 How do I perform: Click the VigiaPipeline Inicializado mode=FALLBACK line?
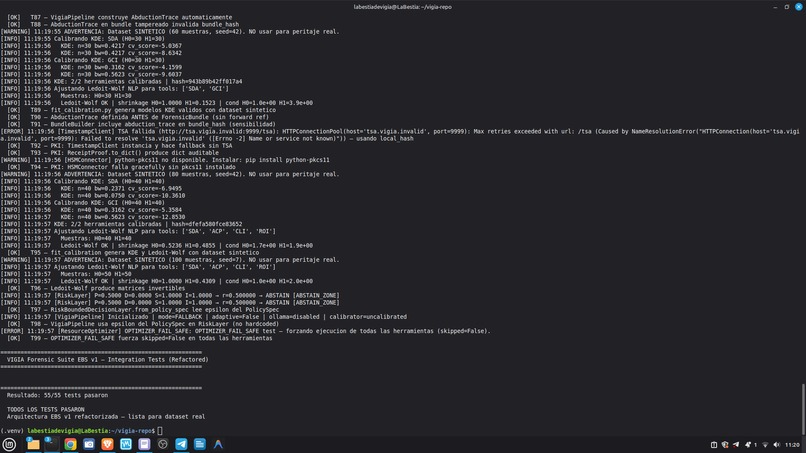click(204, 317)
